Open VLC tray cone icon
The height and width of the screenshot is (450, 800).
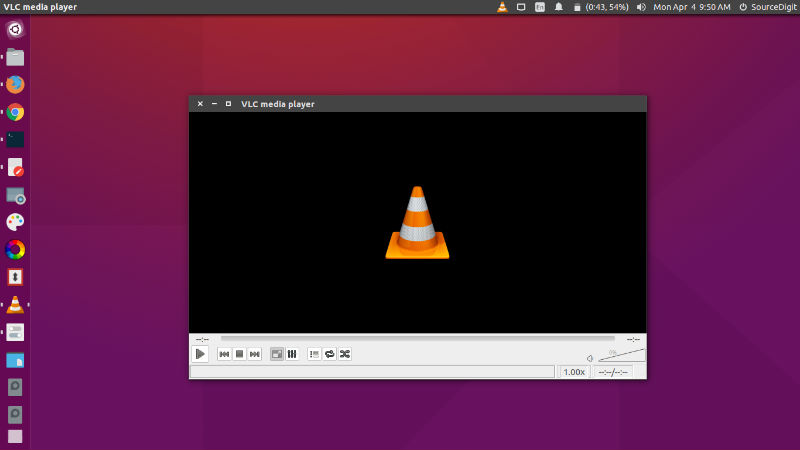503,7
